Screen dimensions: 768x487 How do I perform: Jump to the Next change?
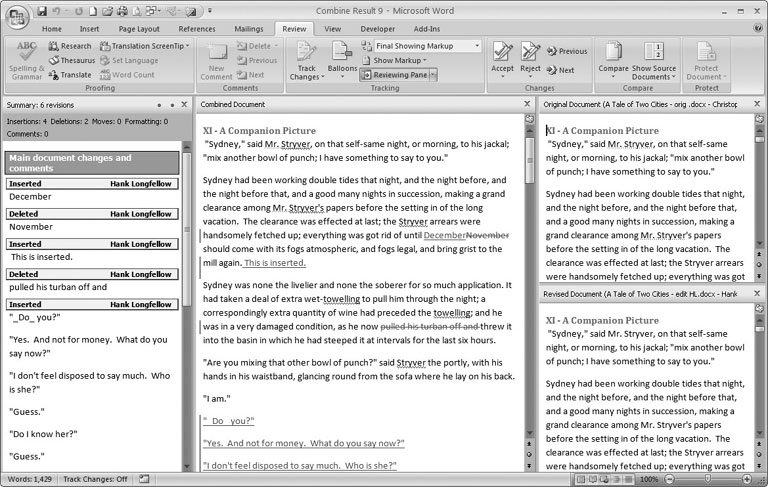click(x=560, y=70)
